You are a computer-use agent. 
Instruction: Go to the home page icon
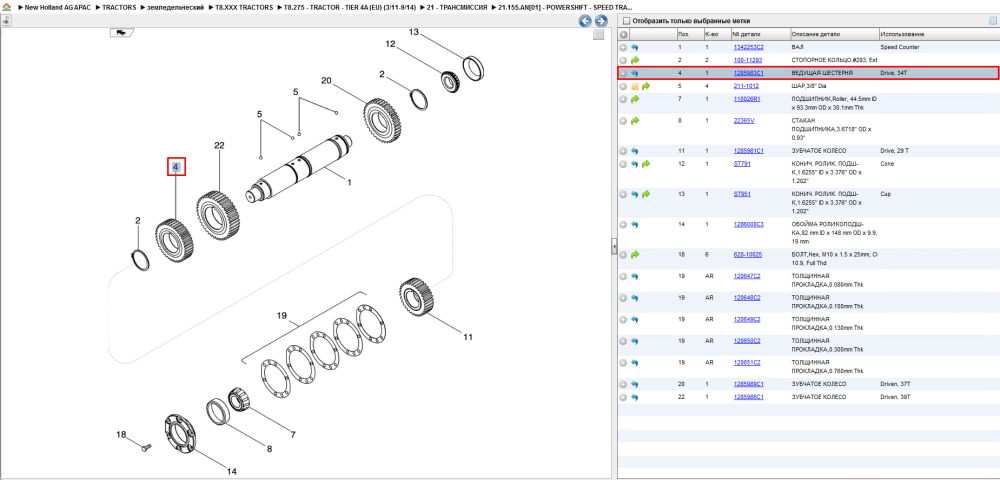point(6,8)
